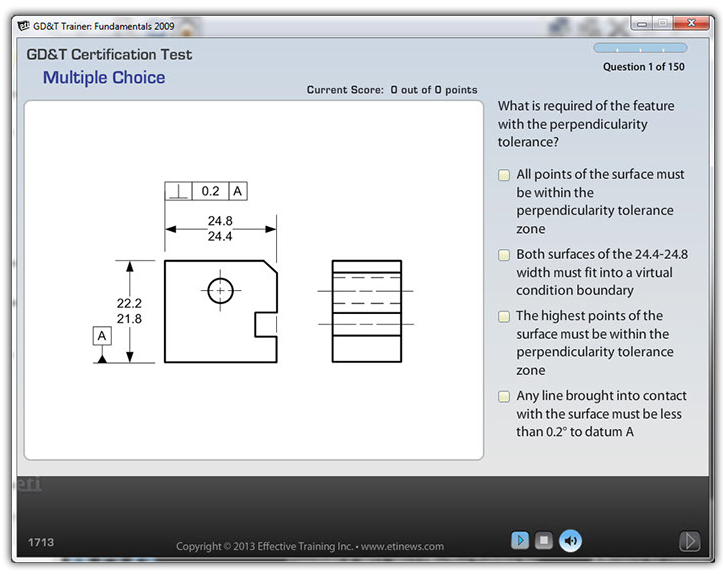Image resolution: width=723 pixels, height=574 pixels.
Task: Click the side view drawing with dashed lines
Action: point(367,311)
